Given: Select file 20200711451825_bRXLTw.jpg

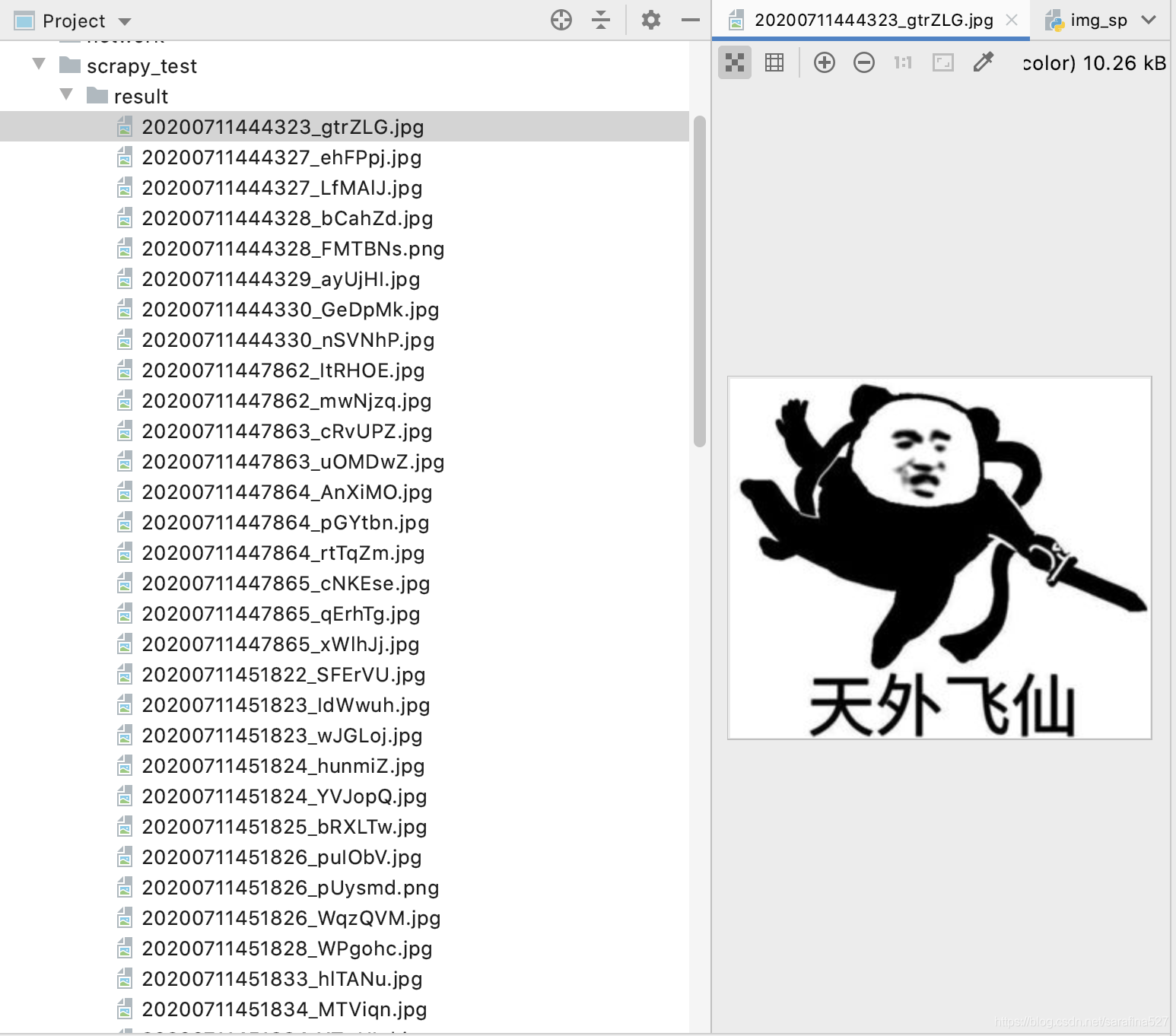Looking at the screenshot, I should pos(284,826).
